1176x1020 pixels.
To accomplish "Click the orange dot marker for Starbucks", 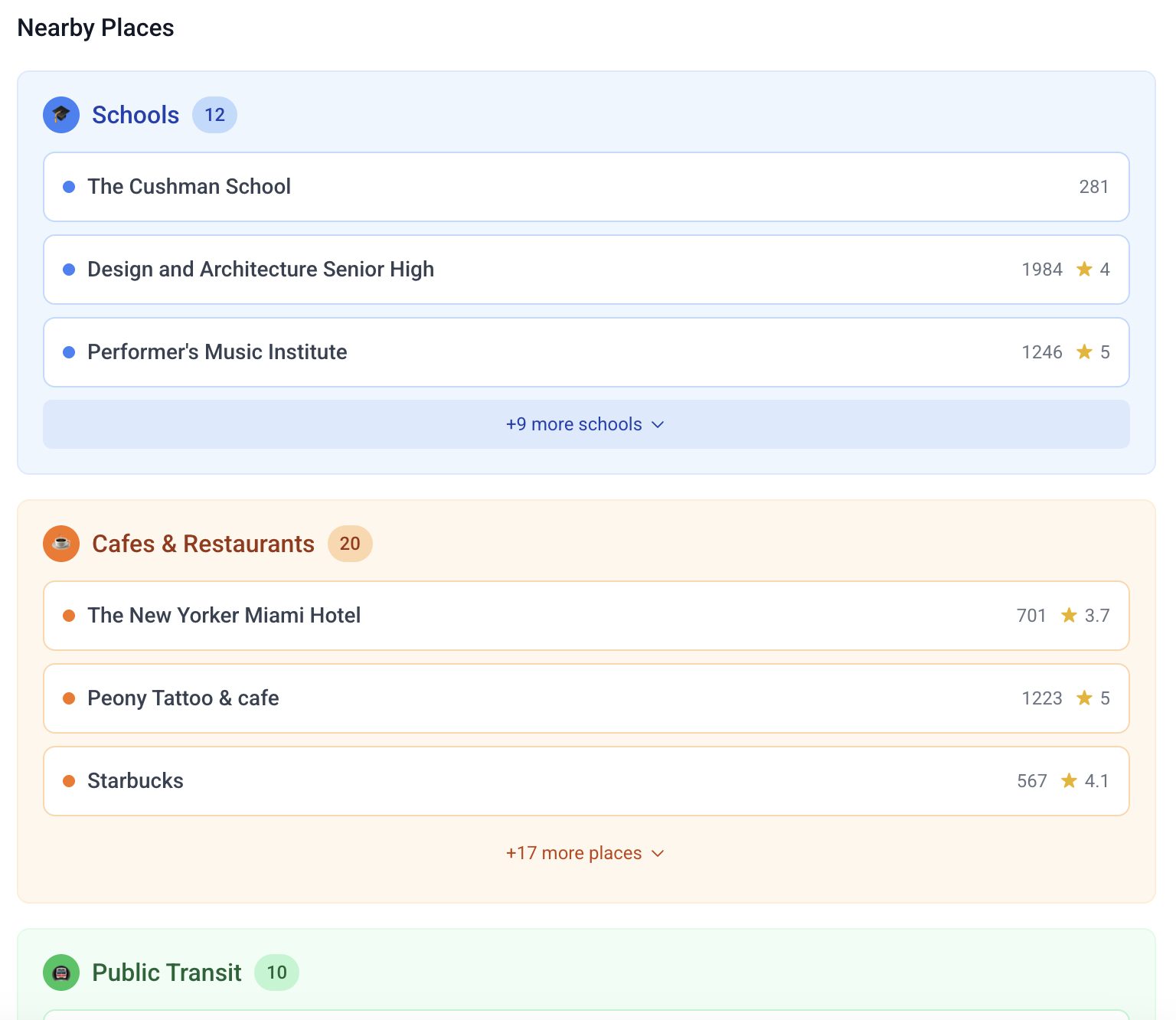I will pyautogui.click(x=70, y=780).
